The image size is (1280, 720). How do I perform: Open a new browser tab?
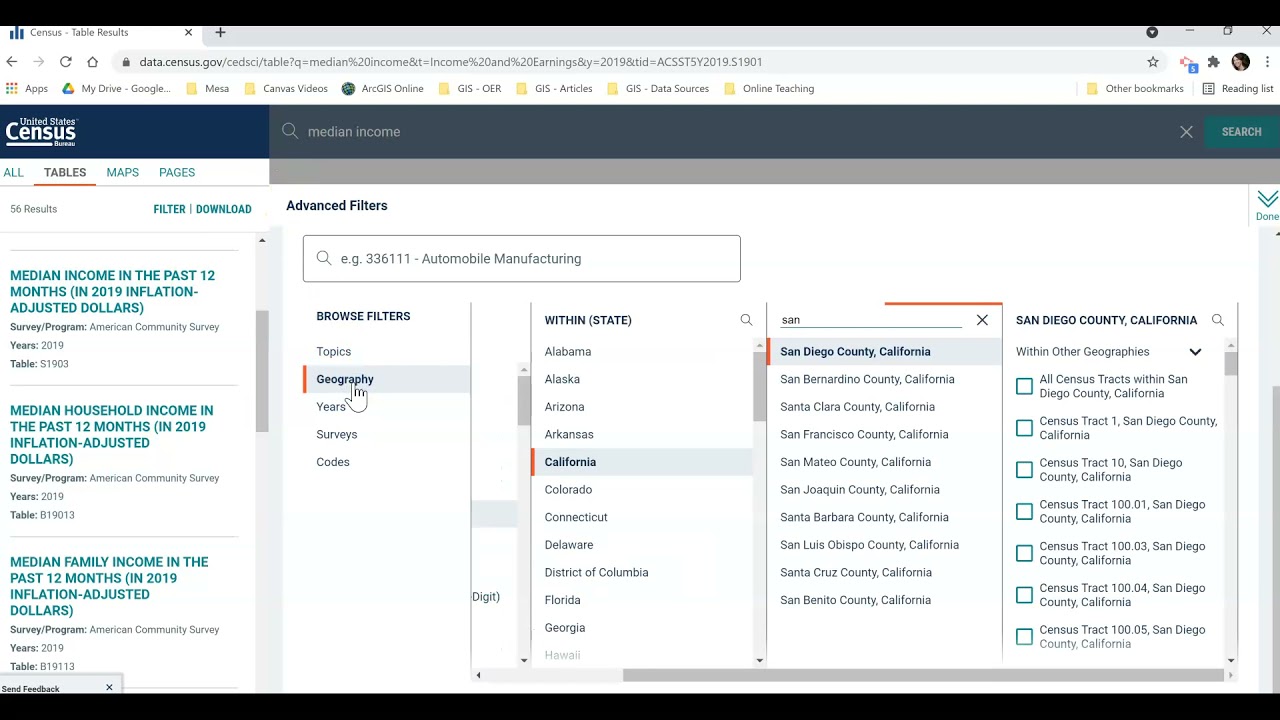[x=220, y=32]
